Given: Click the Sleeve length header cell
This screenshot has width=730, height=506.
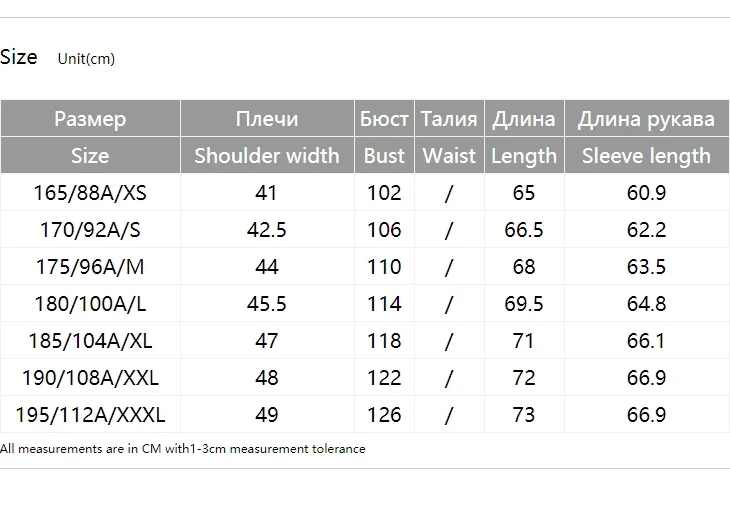Looking at the screenshot, I should pyautogui.click(x=647, y=155).
